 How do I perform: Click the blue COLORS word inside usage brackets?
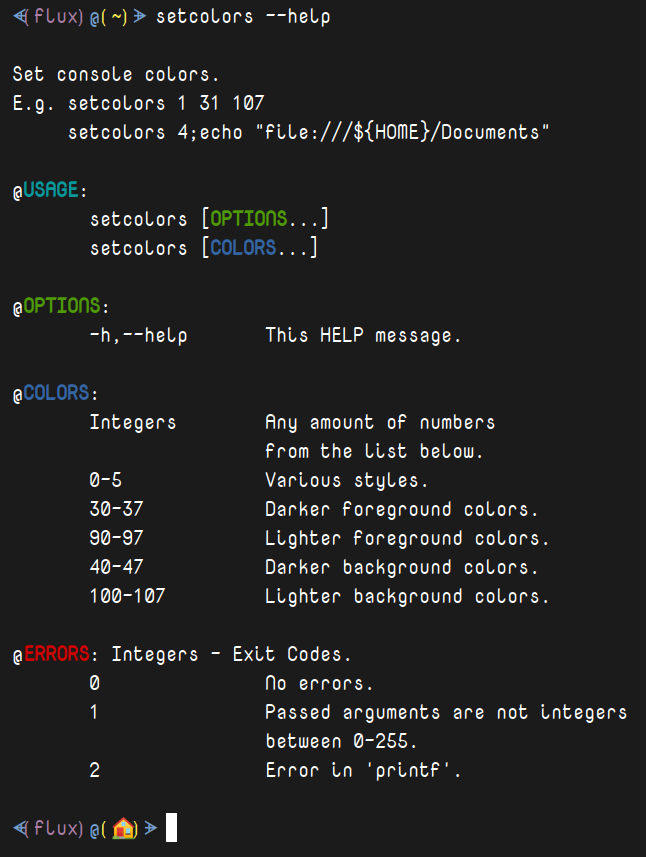click(243, 248)
